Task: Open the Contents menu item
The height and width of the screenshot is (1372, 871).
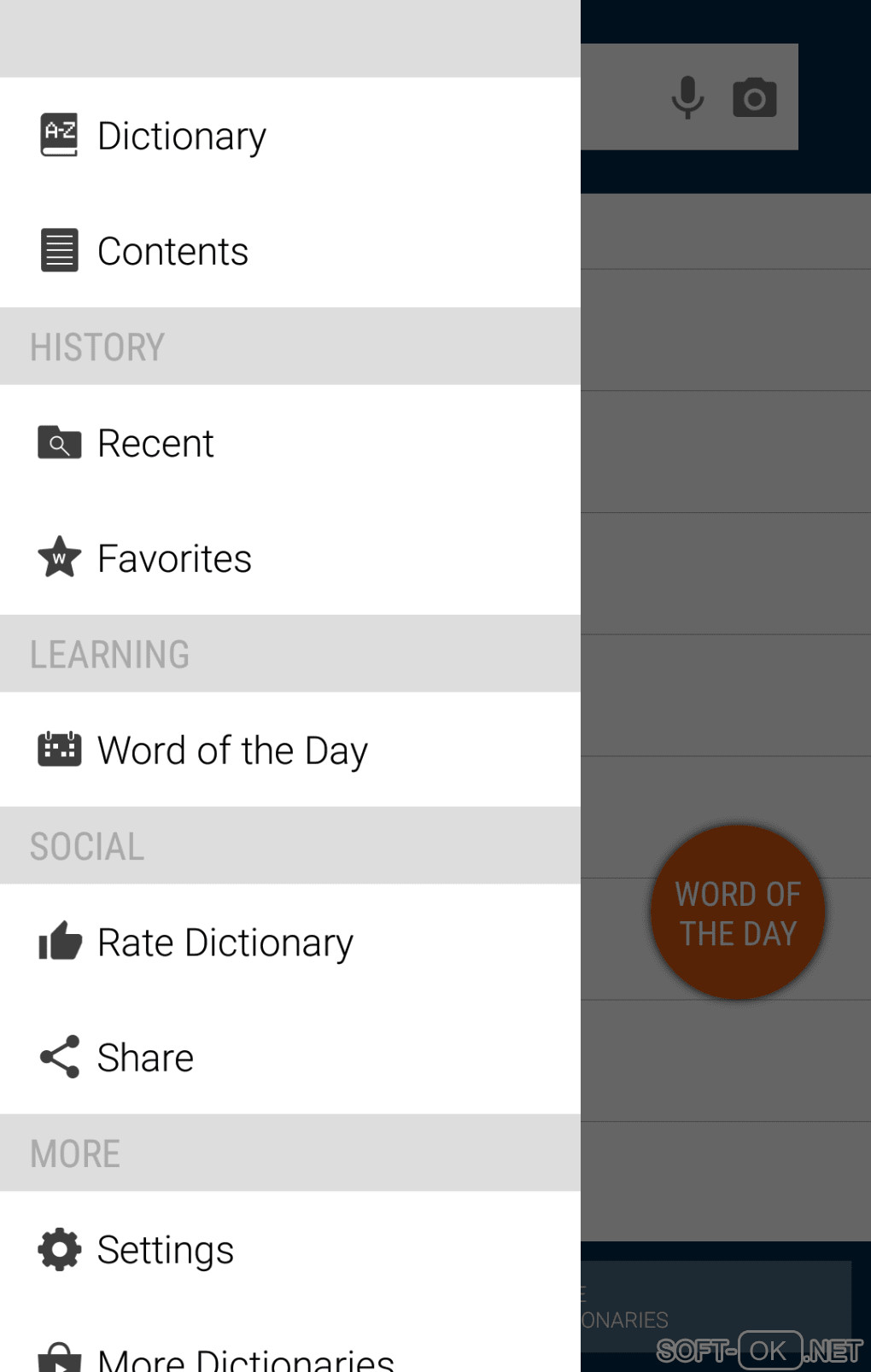Action: [x=172, y=251]
